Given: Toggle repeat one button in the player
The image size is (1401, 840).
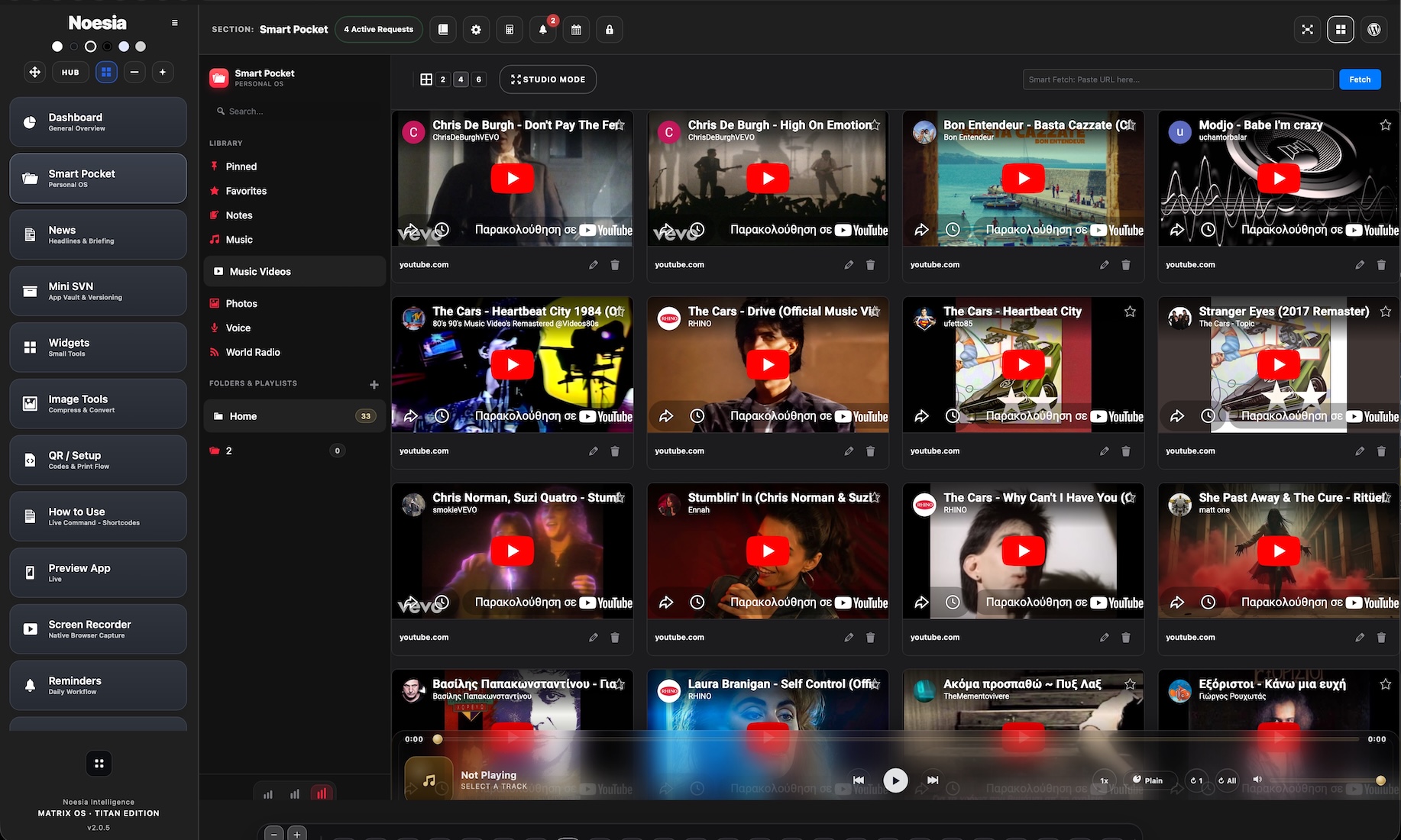Looking at the screenshot, I should tap(1196, 780).
